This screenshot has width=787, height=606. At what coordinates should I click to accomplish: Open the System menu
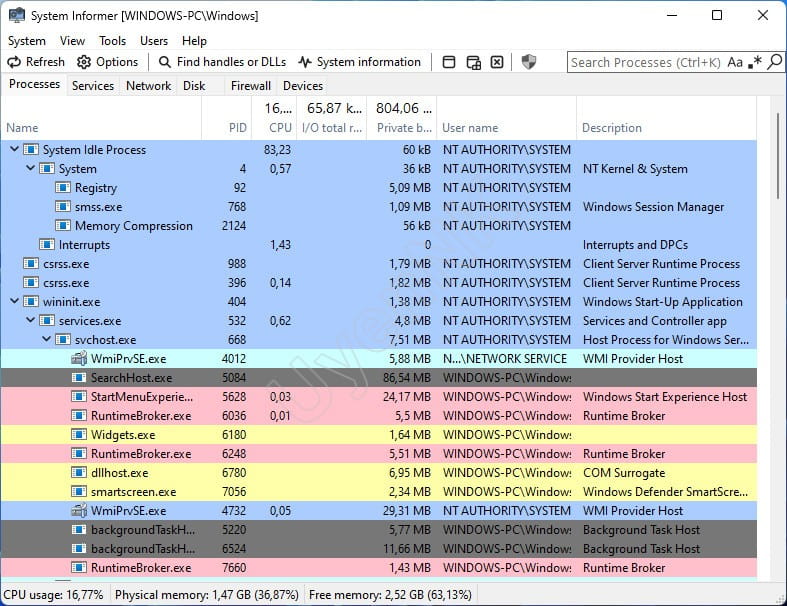(x=27, y=41)
